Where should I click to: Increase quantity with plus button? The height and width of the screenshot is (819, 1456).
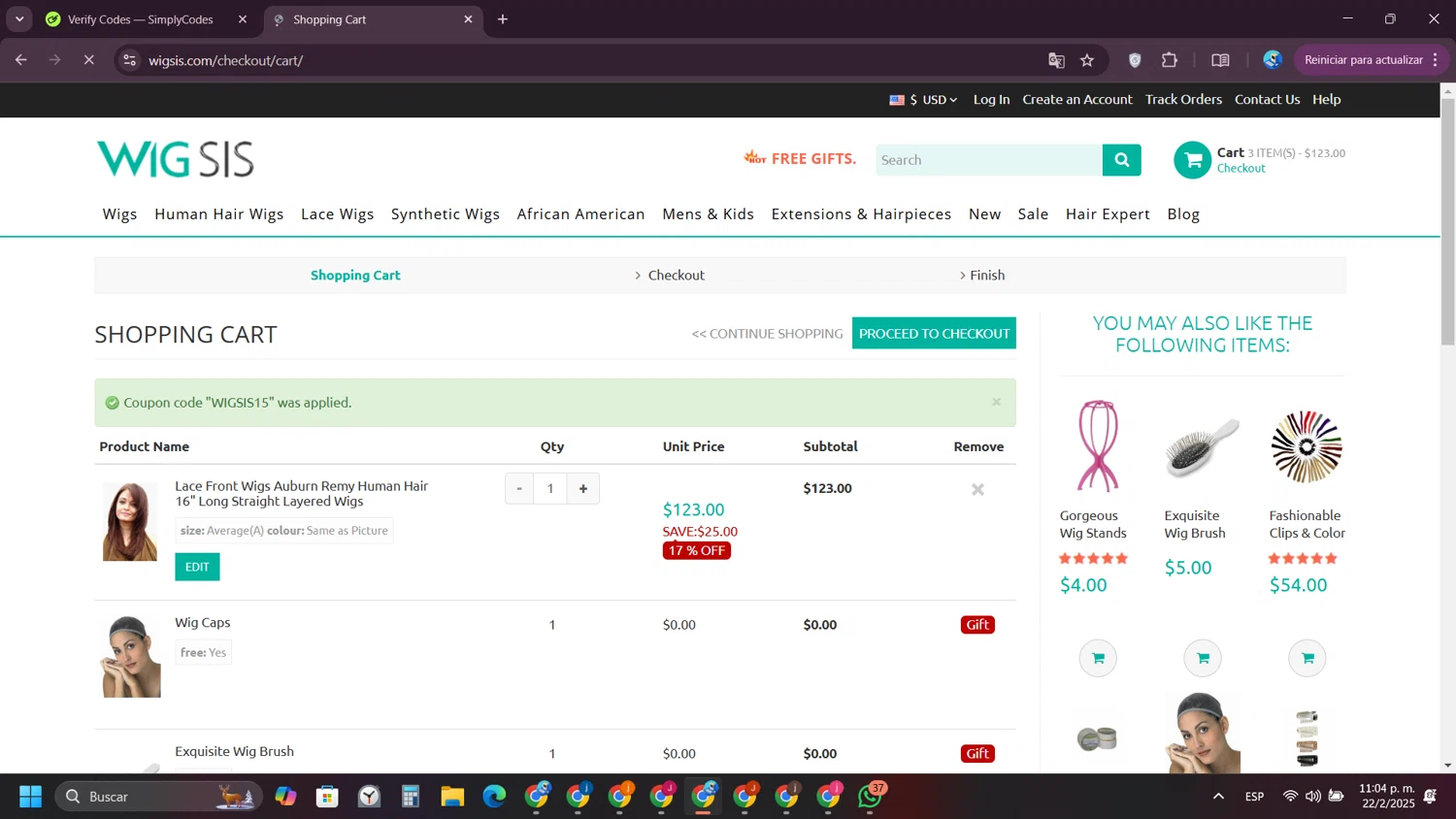pos(583,488)
